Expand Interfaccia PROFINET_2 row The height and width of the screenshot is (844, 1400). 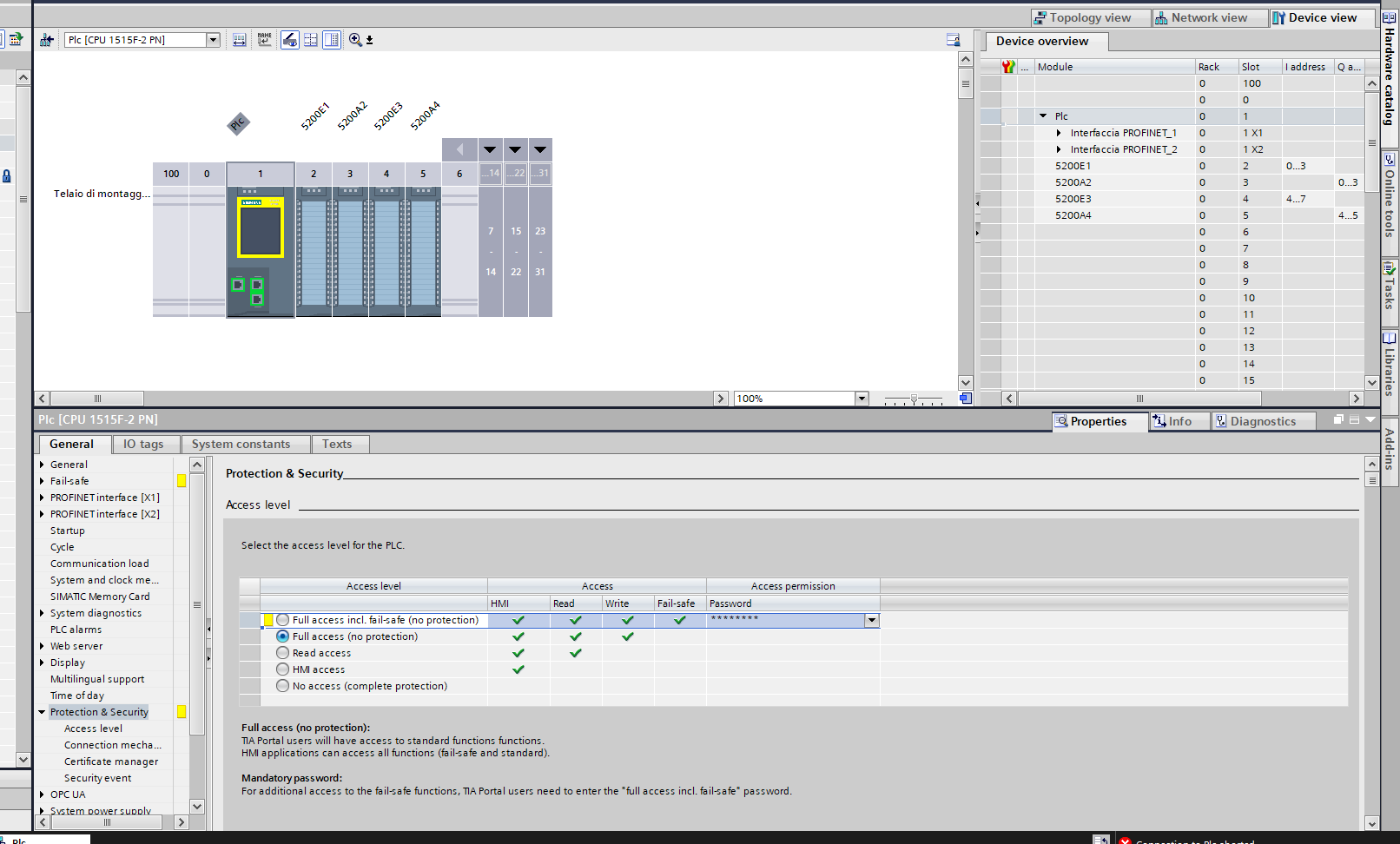(x=1059, y=149)
